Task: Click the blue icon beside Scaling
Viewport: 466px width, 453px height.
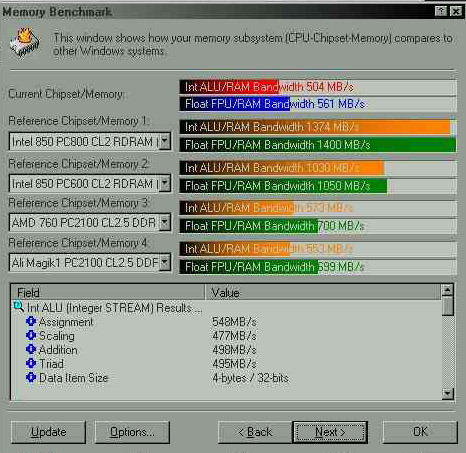Action: point(31,335)
